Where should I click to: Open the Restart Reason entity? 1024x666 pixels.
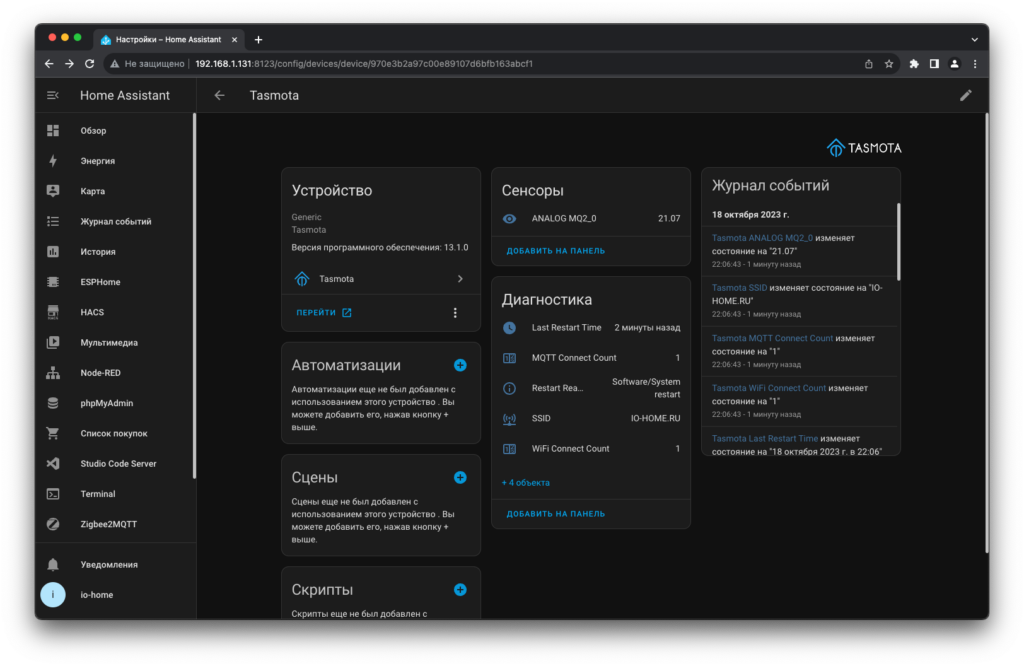pyautogui.click(x=591, y=388)
